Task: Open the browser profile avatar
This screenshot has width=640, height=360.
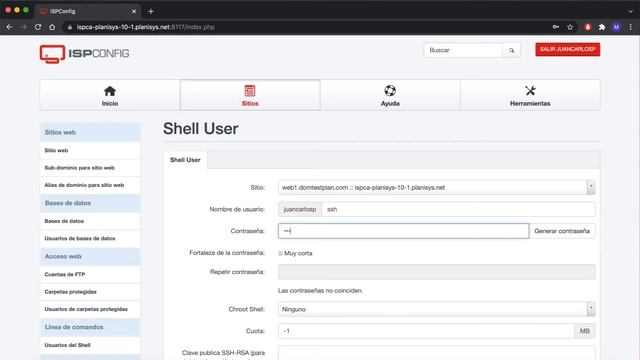Action: [616, 27]
